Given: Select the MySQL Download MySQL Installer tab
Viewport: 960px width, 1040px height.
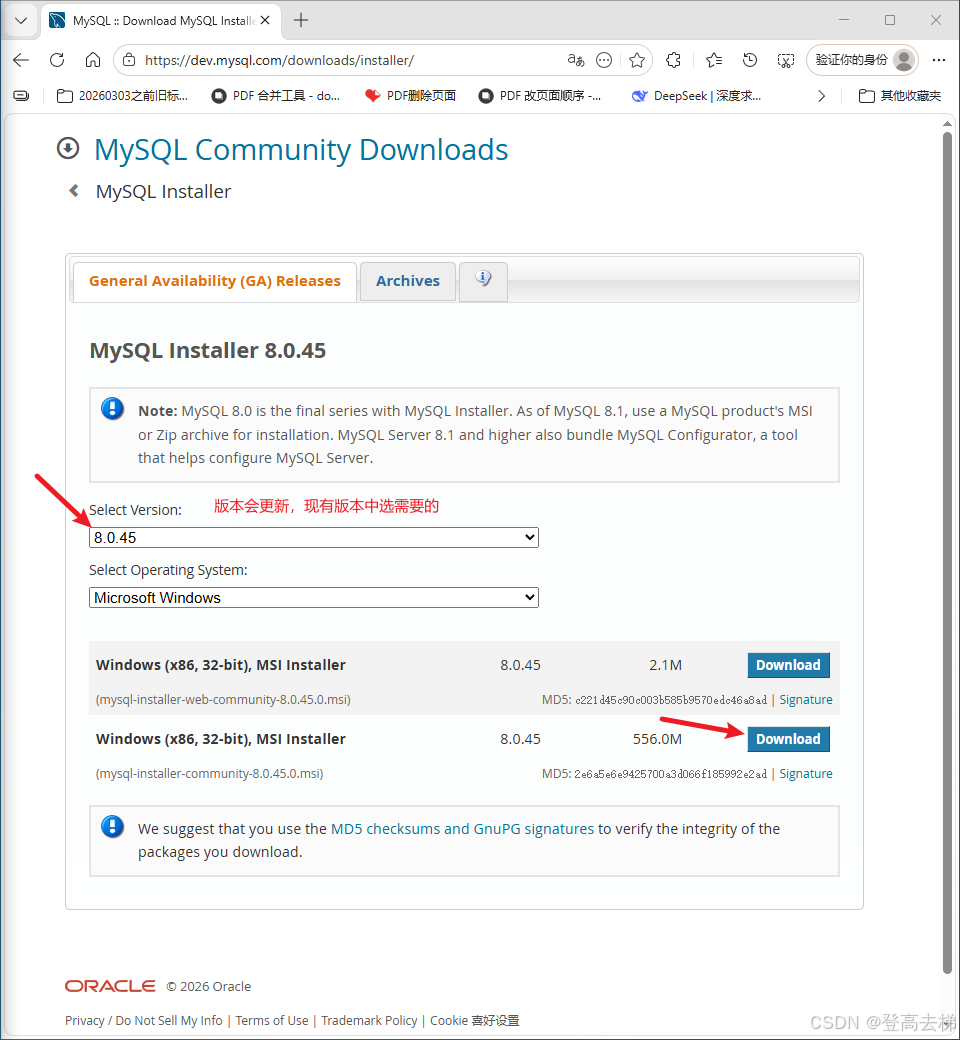Looking at the screenshot, I should click(161, 21).
